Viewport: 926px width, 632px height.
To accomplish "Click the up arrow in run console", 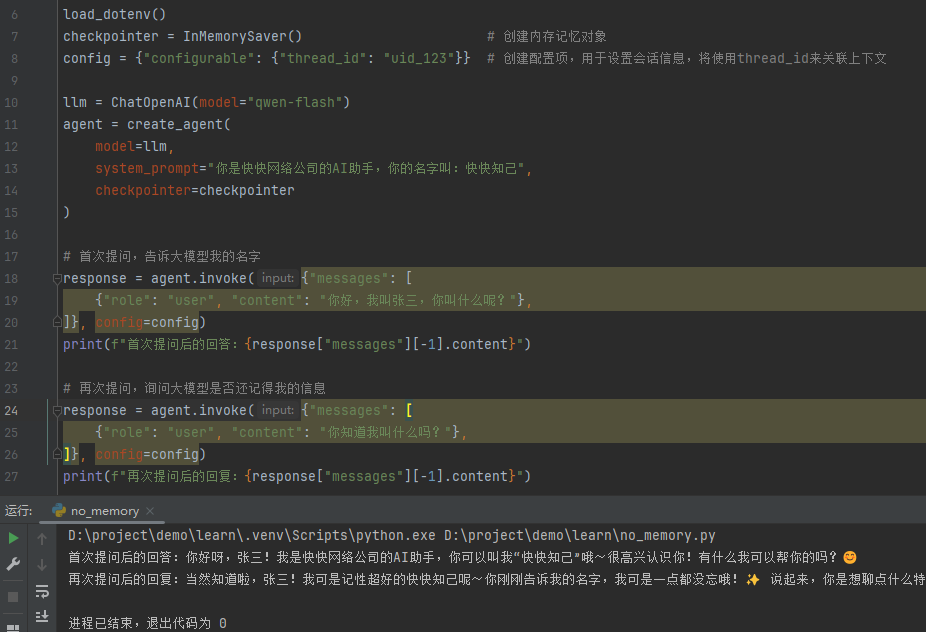I will [42, 539].
